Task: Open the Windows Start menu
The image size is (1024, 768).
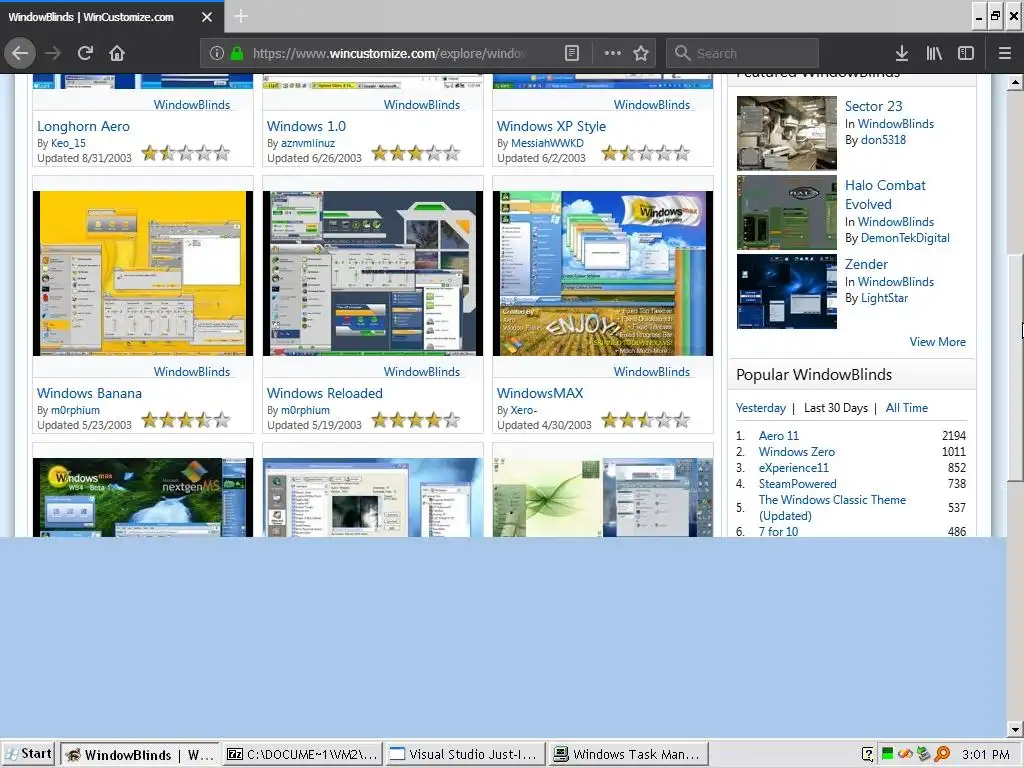Action: [28, 754]
